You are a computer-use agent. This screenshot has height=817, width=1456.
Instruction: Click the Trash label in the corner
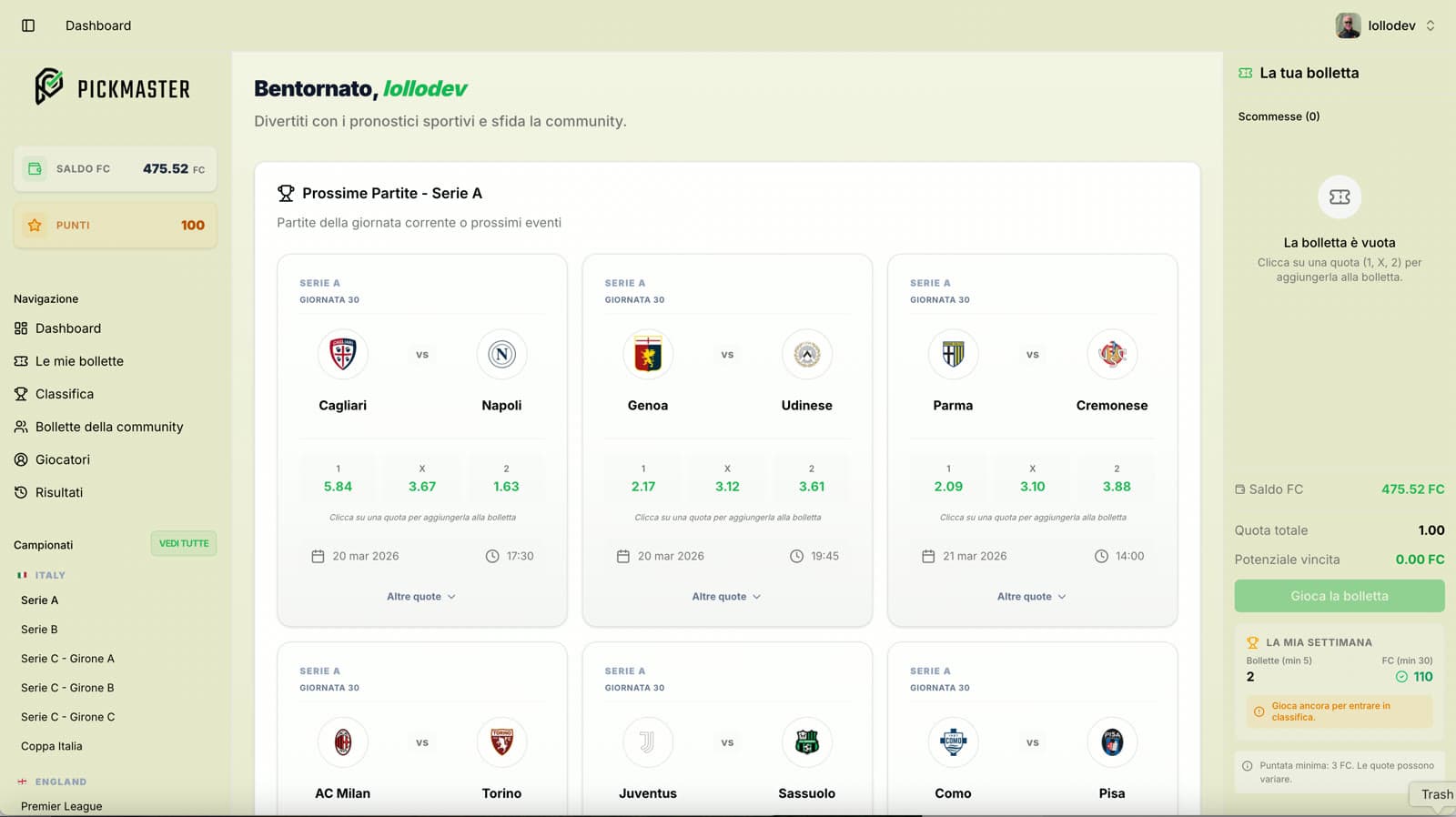click(1437, 794)
